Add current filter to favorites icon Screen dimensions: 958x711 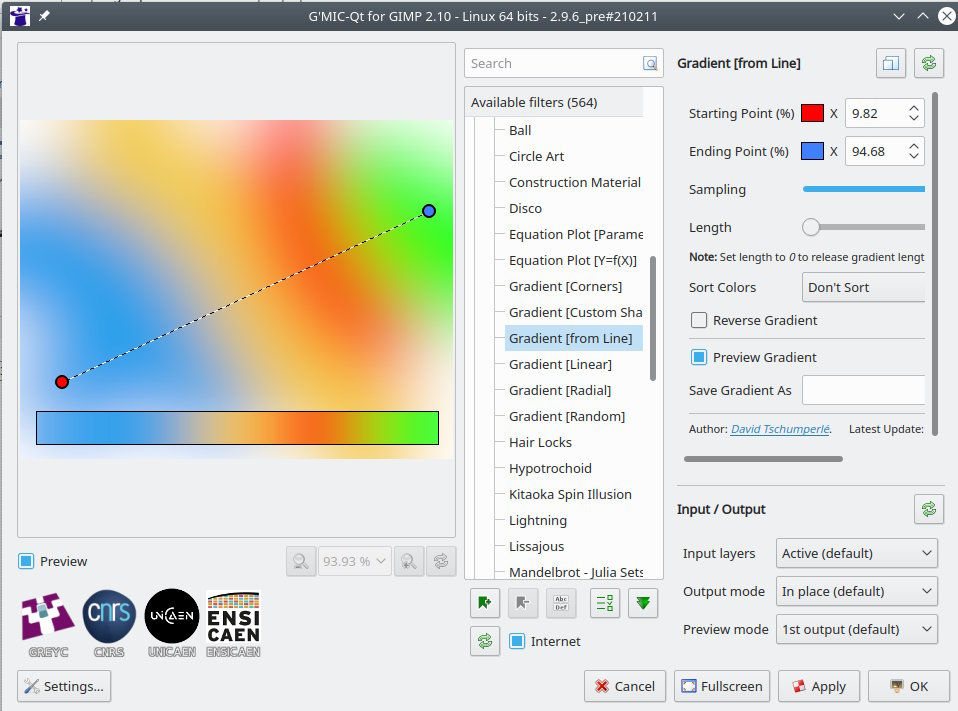[485, 603]
